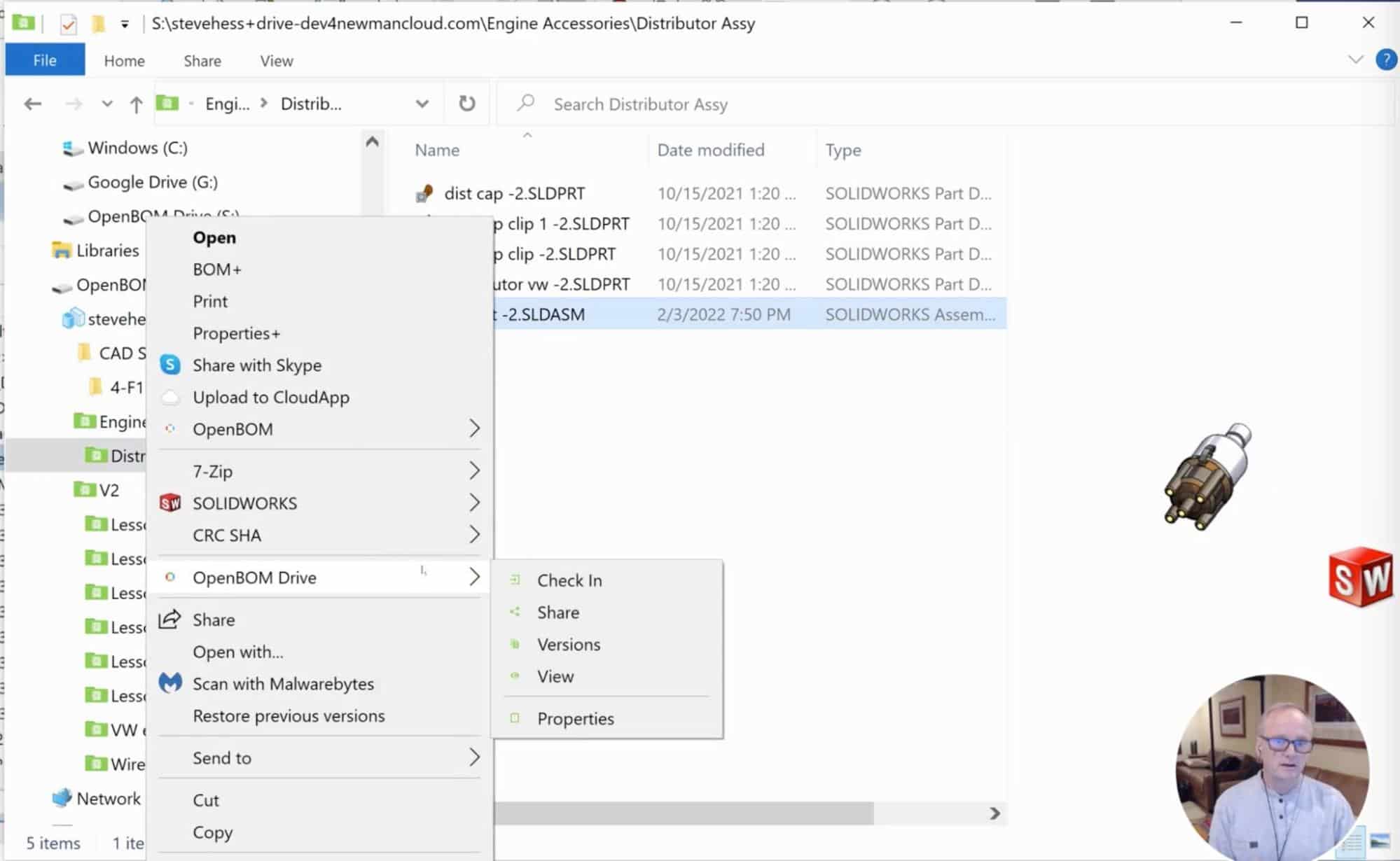Image resolution: width=1400 pixels, height=861 pixels.
Task: Select Restore previous versions
Action: click(x=289, y=715)
